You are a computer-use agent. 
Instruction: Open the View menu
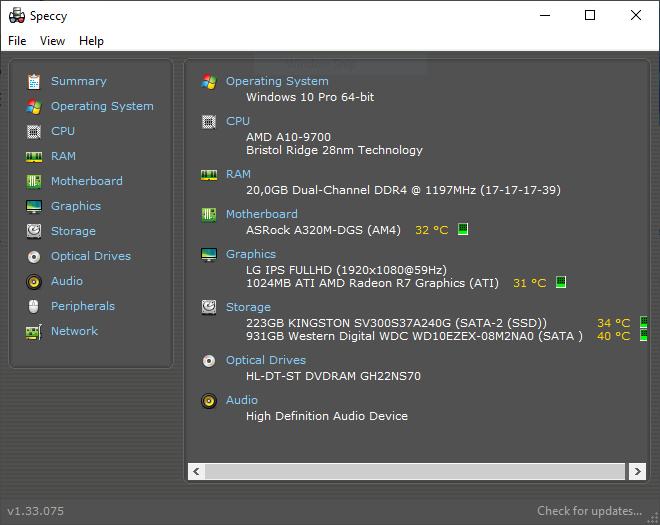click(52, 41)
